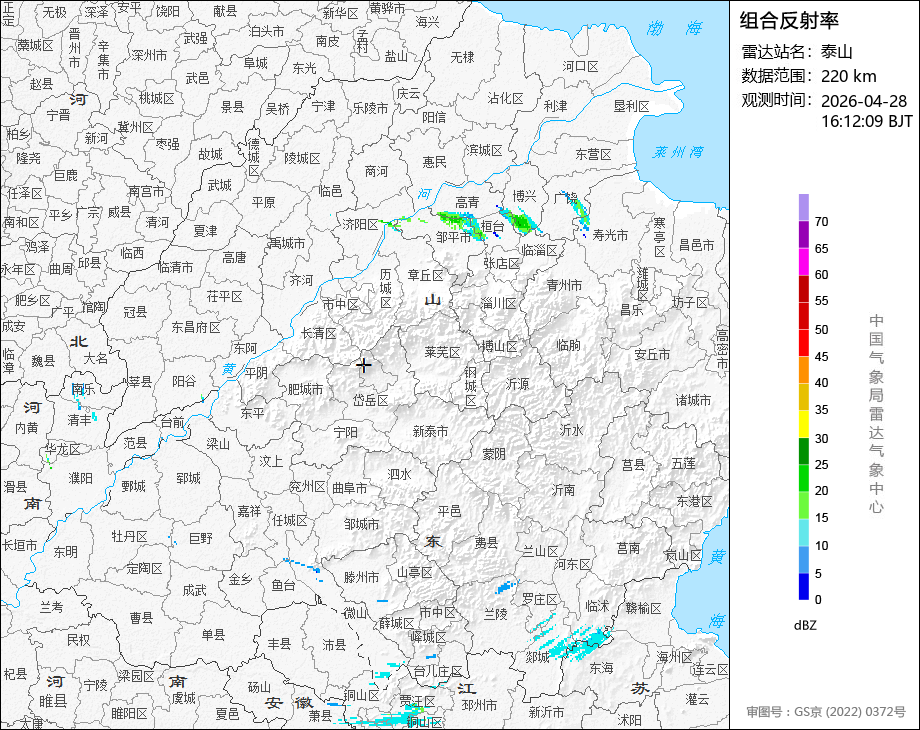Screen dimensions: 920x730
Task: Select the station name 泰山
Action: 836,52
